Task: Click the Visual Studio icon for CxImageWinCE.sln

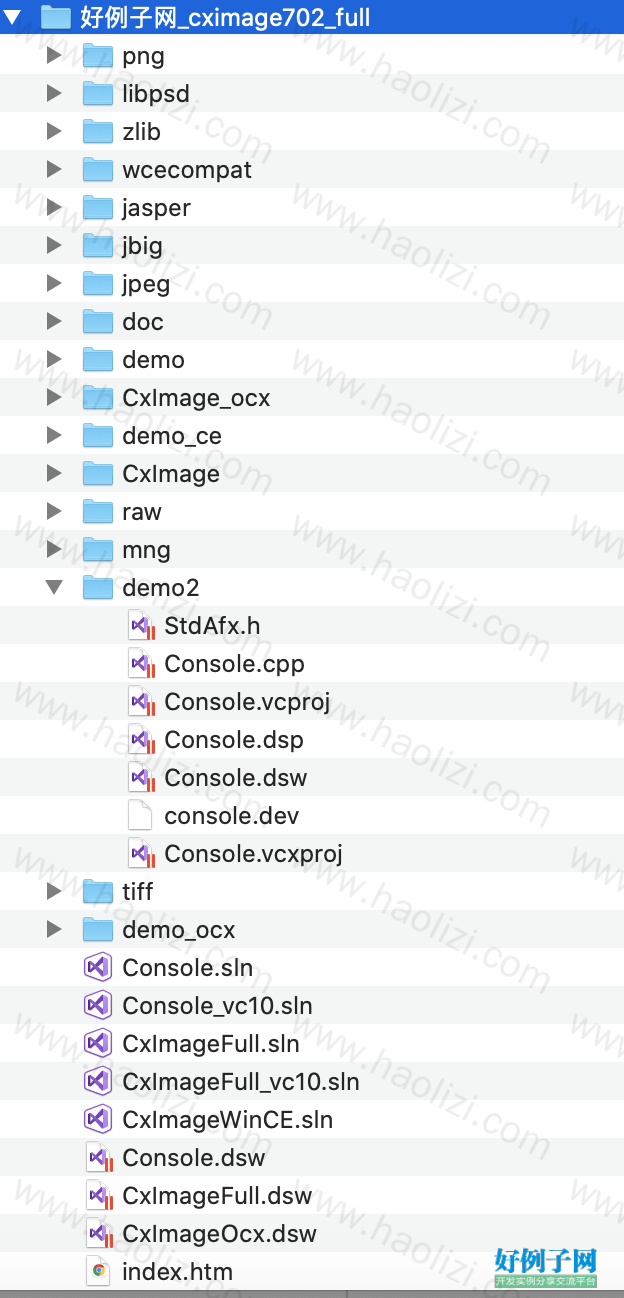Action: tap(97, 1120)
